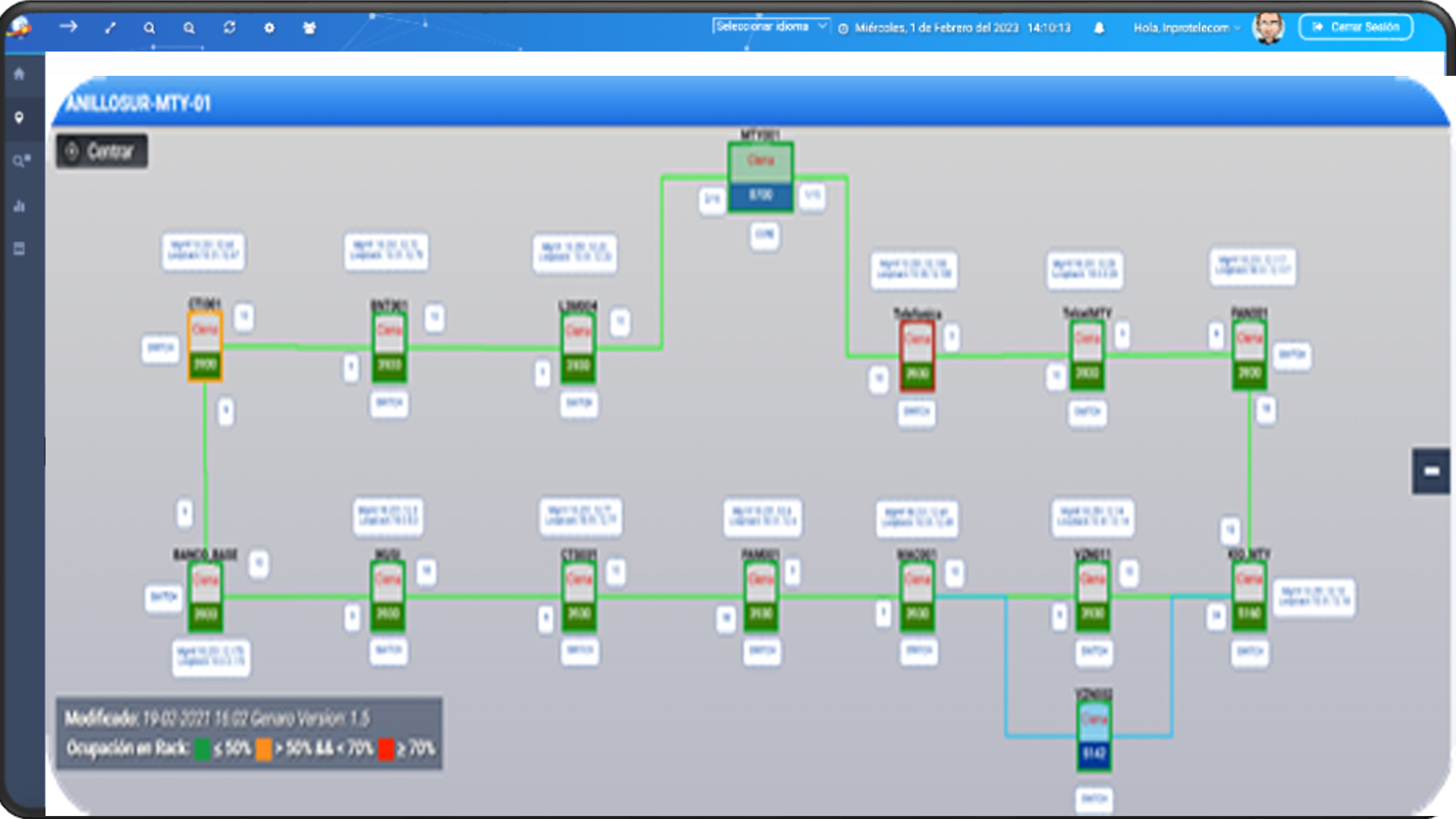The image size is (1456, 819).
Task: Click the notification bell icon
Action: coord(1099,28)
